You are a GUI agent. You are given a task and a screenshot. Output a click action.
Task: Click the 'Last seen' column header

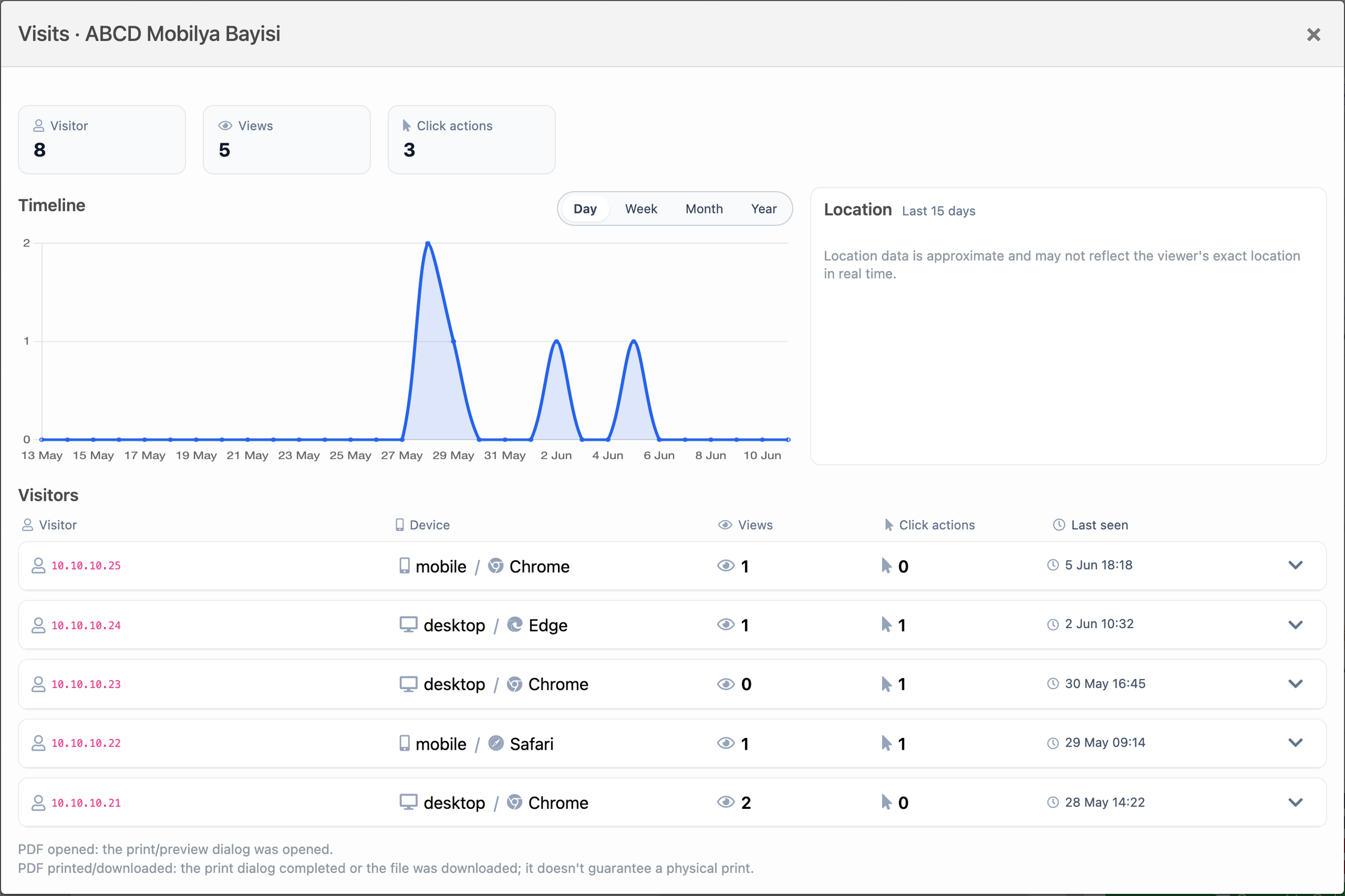coord(1099,524)
